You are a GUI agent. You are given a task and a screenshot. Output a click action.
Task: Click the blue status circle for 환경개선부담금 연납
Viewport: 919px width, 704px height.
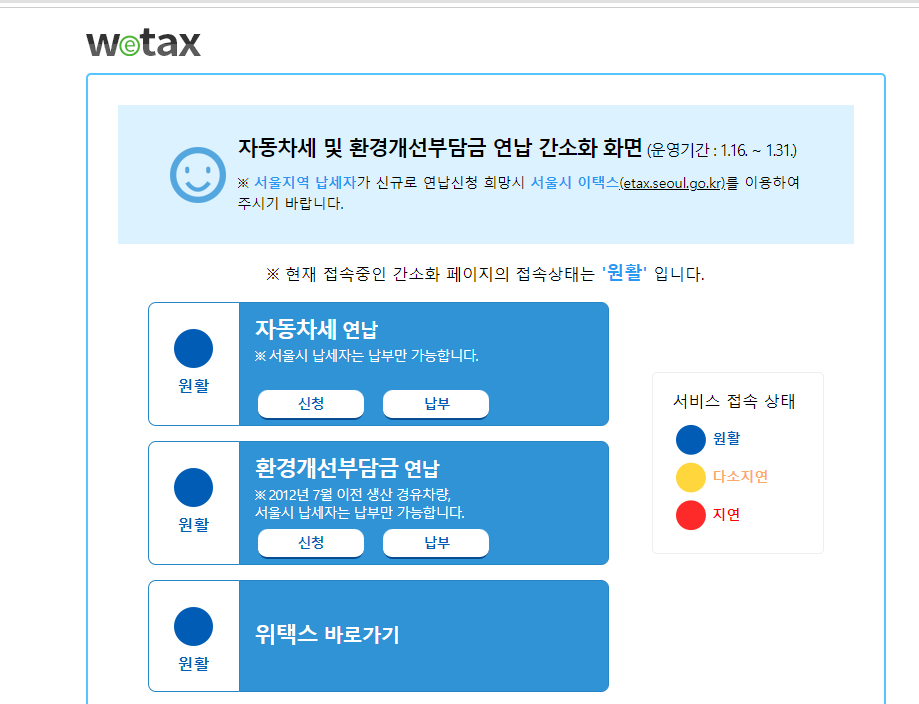tap(192, 488)
